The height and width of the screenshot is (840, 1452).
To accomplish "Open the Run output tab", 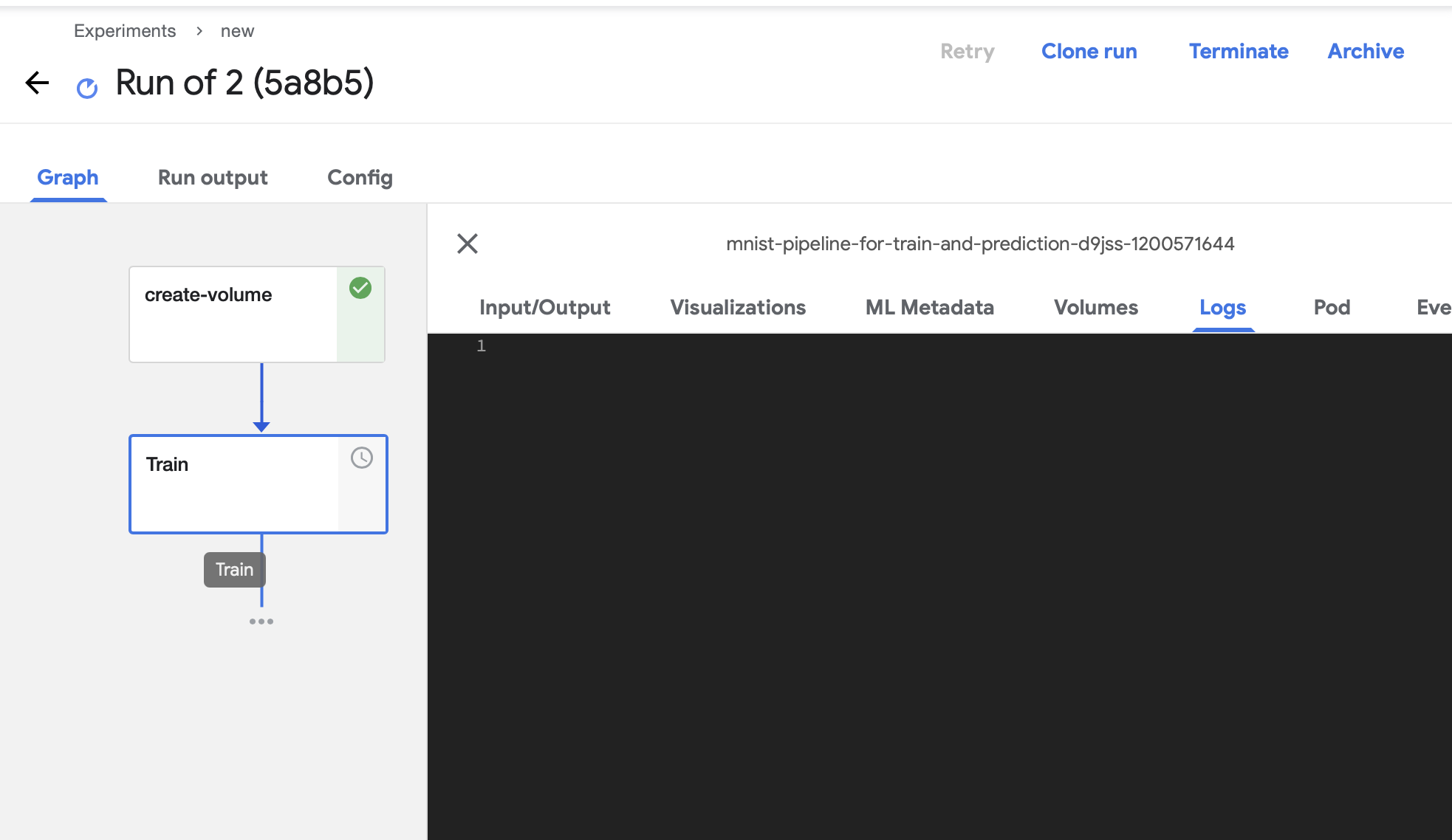I will coord(213,177).
